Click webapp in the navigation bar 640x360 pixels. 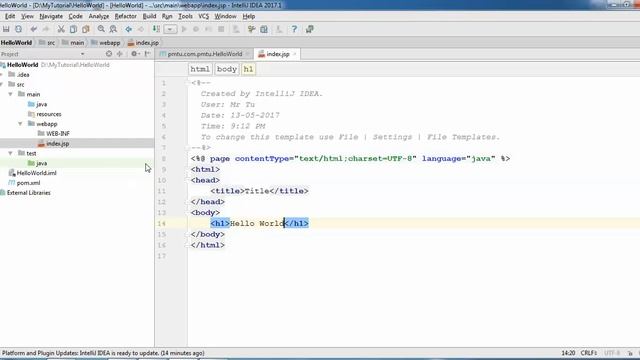pos(106,42)
